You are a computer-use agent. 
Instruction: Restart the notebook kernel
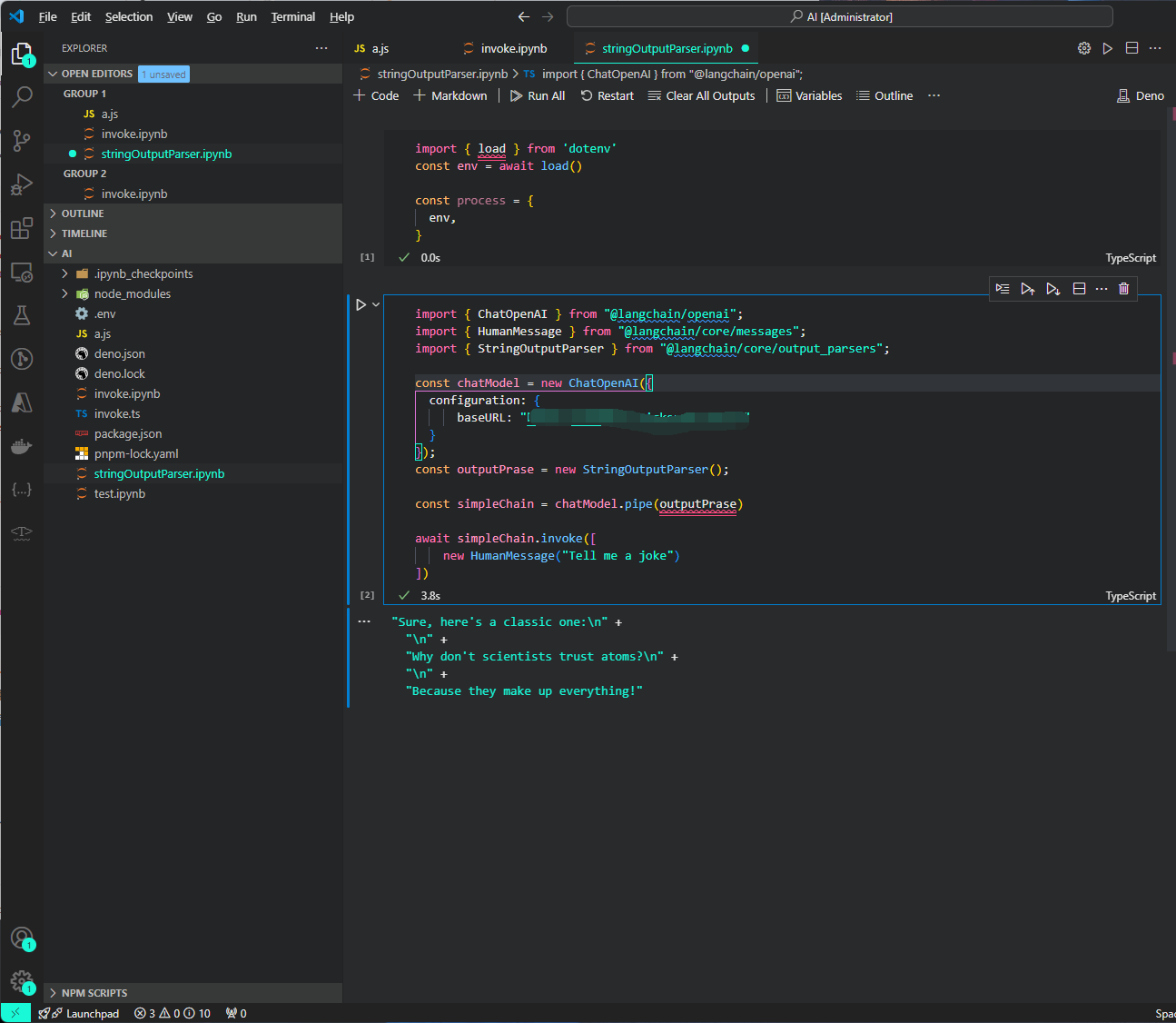pyautogui.click(x=607, y=95)
